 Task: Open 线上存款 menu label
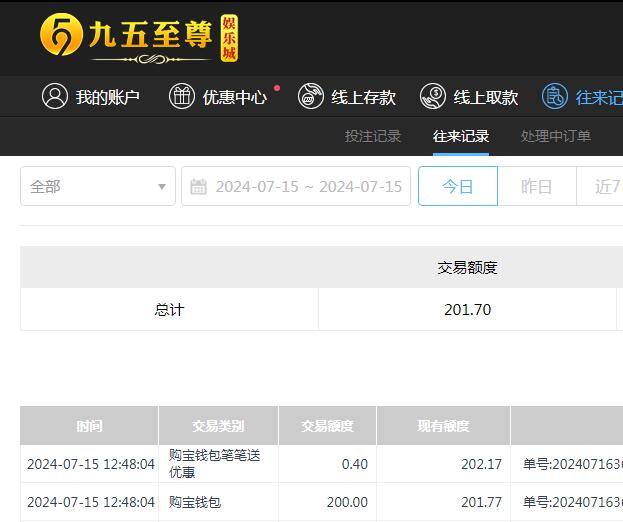tap(364, 97)
